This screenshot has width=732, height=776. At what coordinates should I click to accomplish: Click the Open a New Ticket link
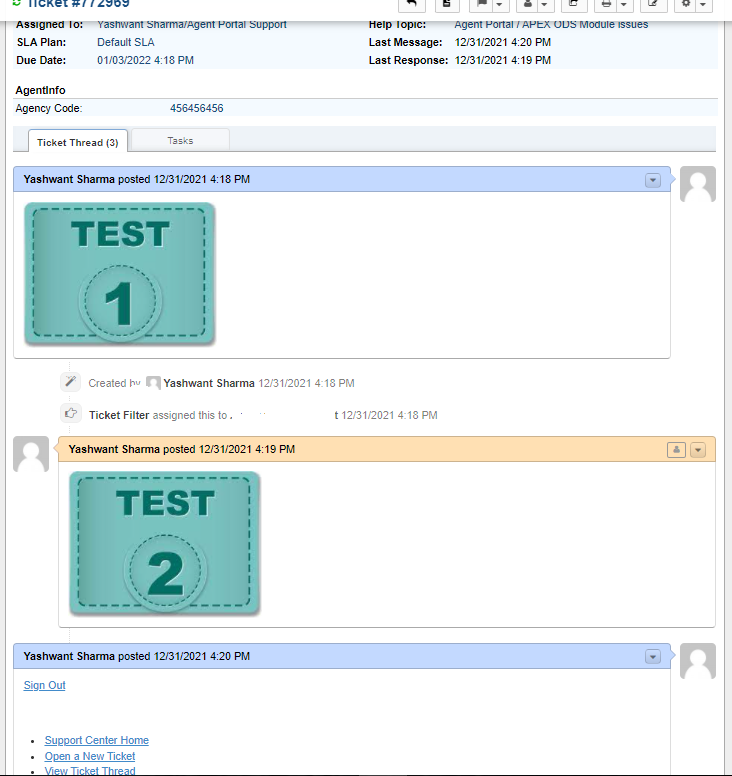point(90,756)
